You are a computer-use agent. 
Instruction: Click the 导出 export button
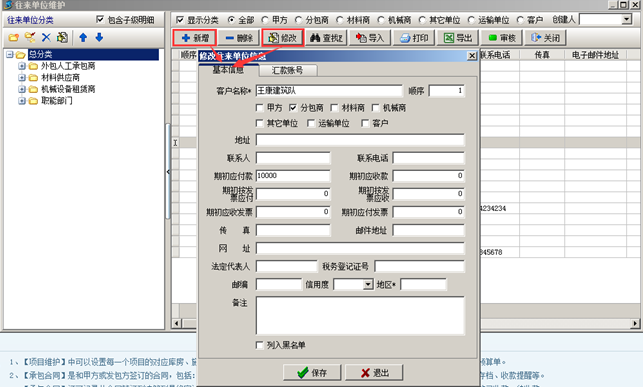coord(458,38)
